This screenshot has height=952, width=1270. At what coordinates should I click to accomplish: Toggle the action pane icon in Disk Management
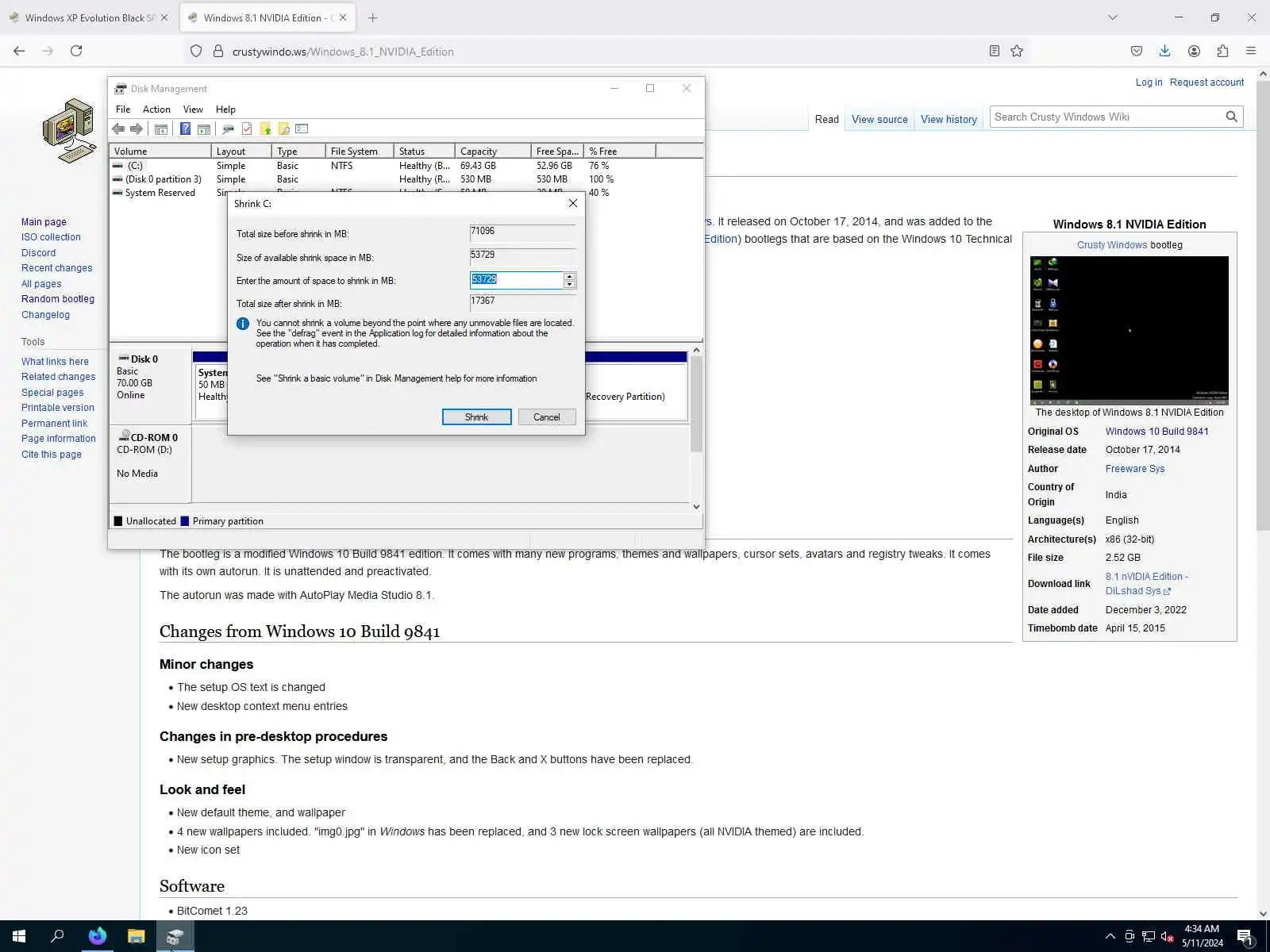tap(203, 129)
